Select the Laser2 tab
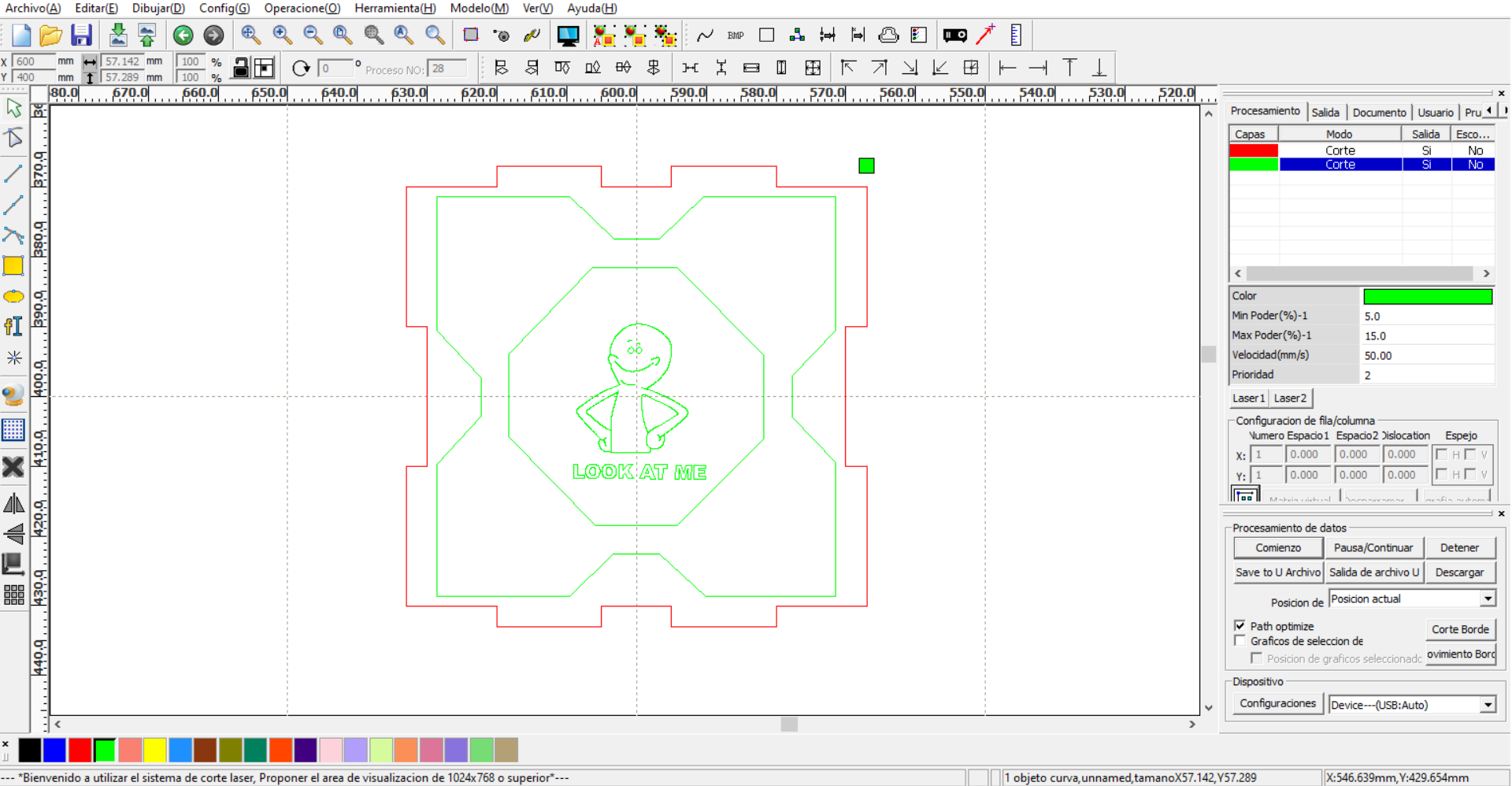Image resolution: width=1512 pixels, height=786 pixels. point(1290,399)
